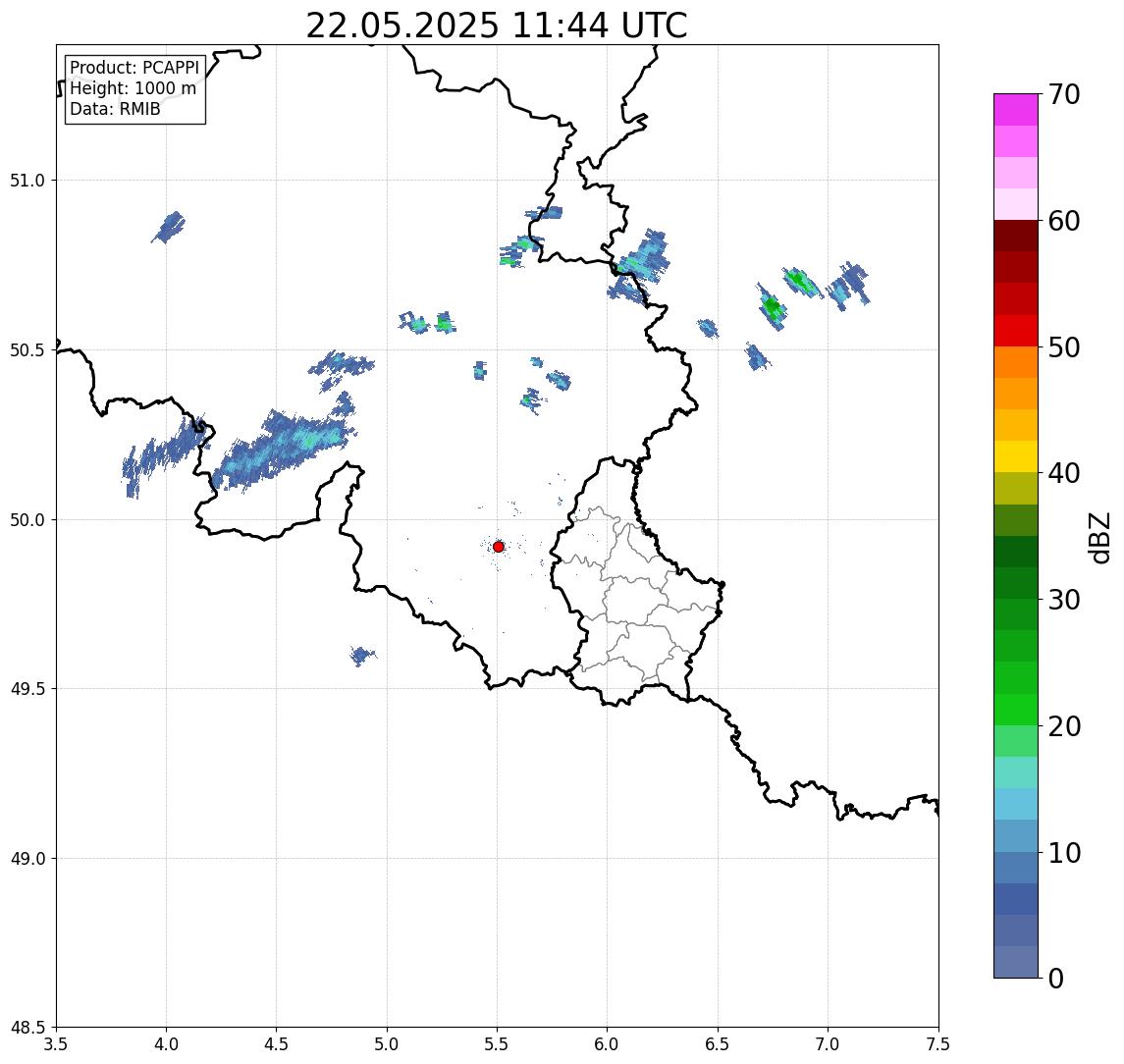Click the 'Height: 1000 m' legend line
Image resolution: width=1124 pixels, height=1064 pixels.
tap(133, 88)
